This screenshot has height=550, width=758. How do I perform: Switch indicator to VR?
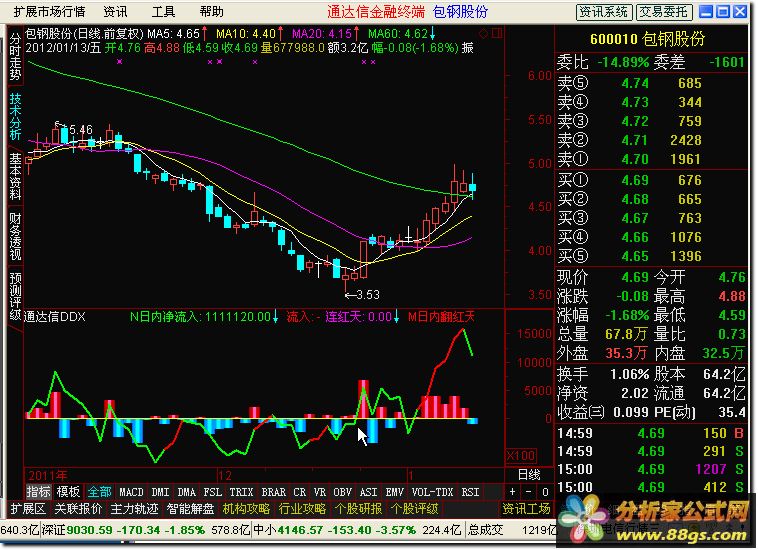click(320, 492)
